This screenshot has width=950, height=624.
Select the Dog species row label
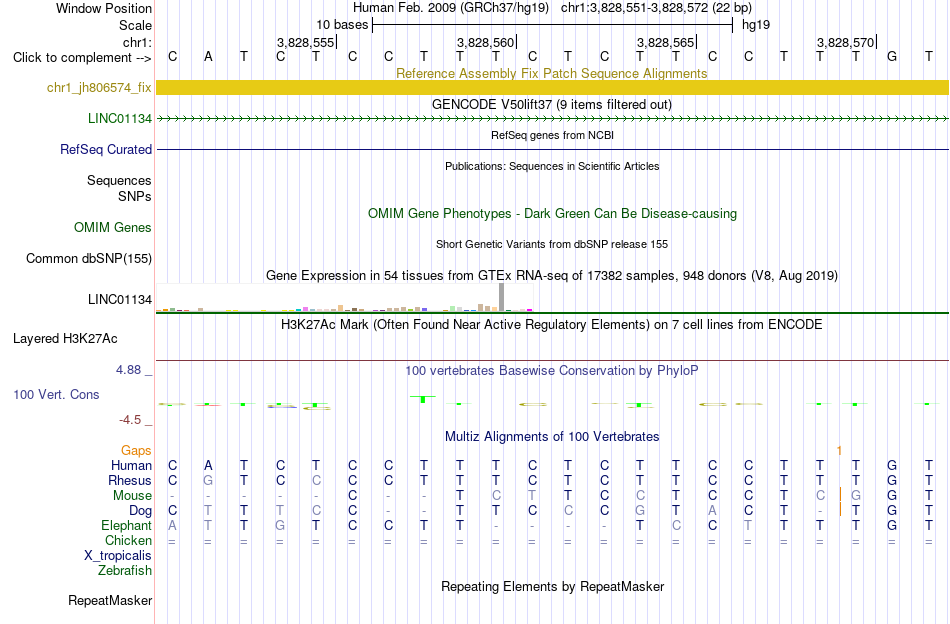(140, 511)
